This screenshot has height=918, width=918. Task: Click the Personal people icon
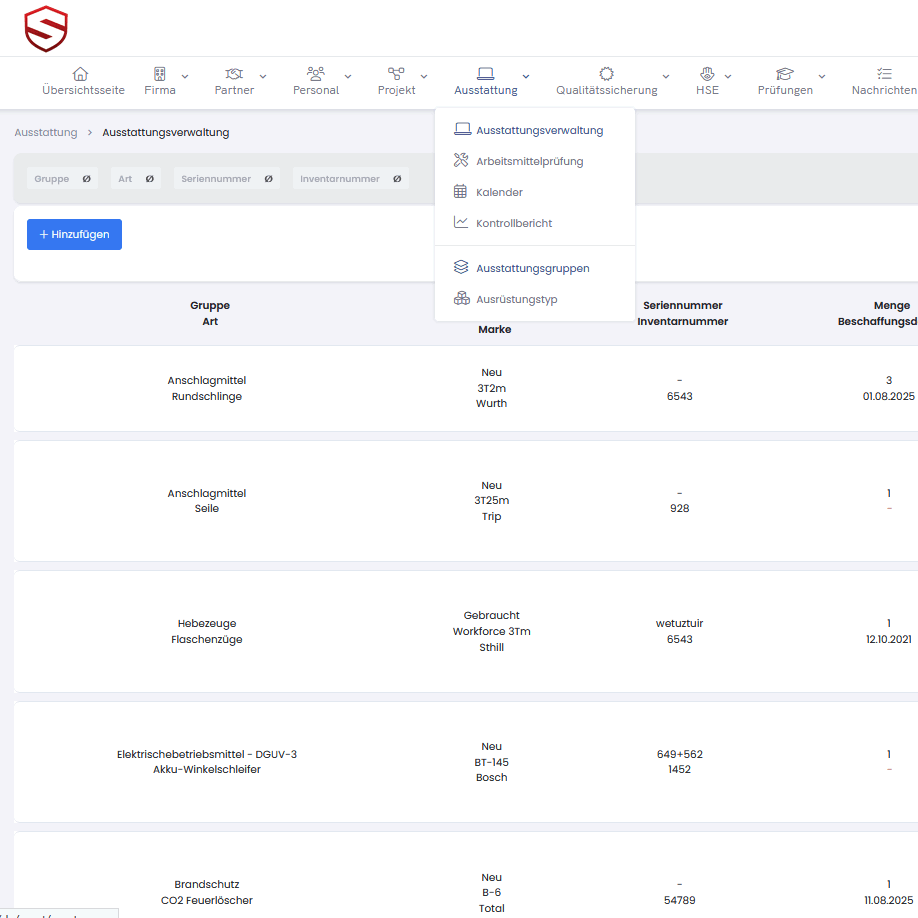[x=316, y=74]
